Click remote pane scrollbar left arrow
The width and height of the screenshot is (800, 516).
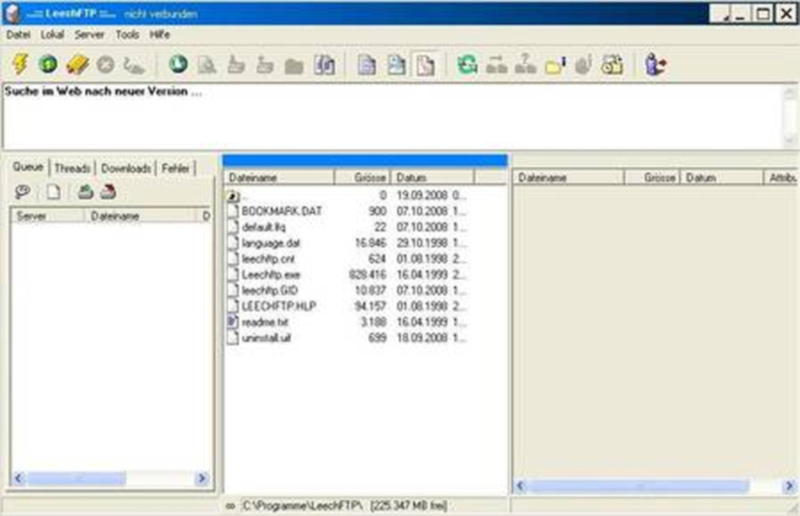[x=520, y=485]
